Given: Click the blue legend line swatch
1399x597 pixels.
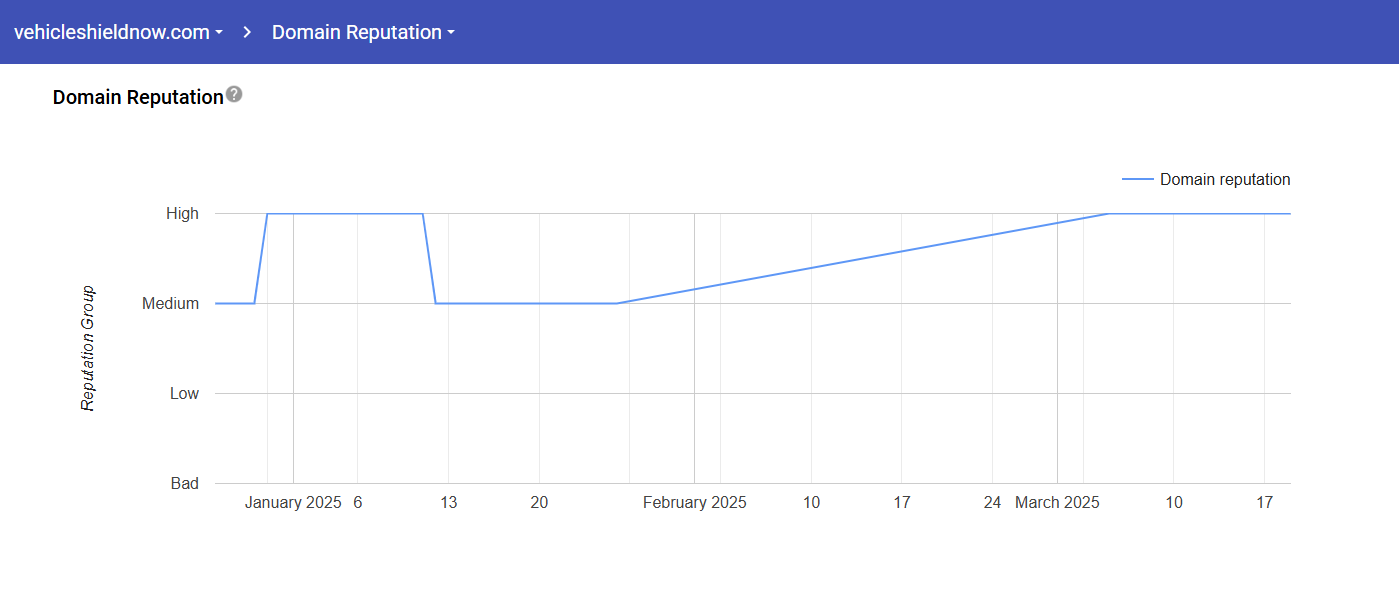Looking at the screenshot, I should pyautogui.click(x=1137, y=180).
